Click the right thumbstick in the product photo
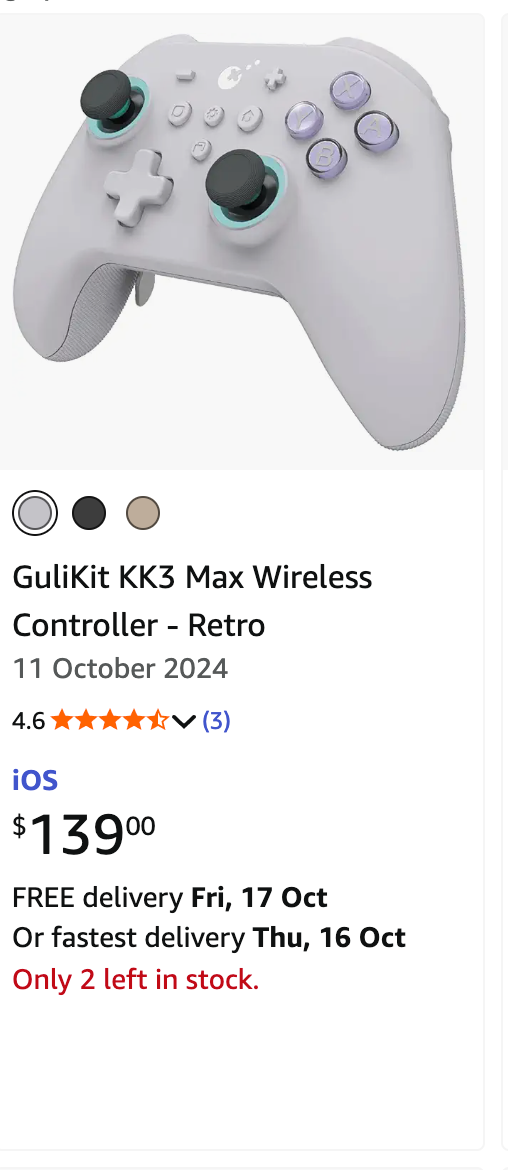 pos(237,178)
